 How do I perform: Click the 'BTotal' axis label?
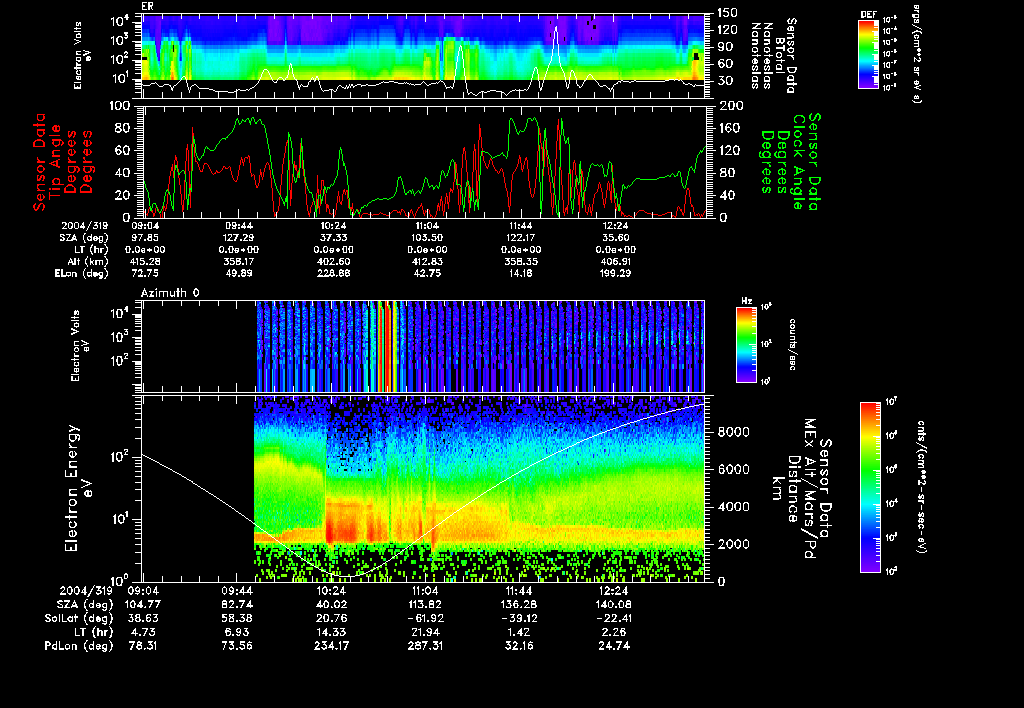coord(780,56)
